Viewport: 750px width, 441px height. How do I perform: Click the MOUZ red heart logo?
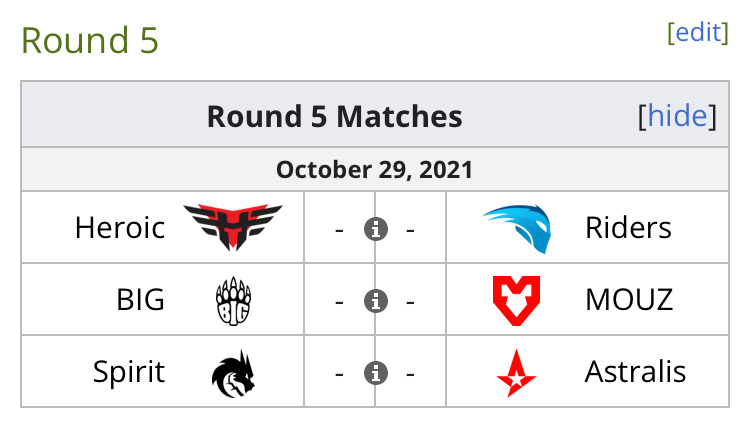click(517, 300)
